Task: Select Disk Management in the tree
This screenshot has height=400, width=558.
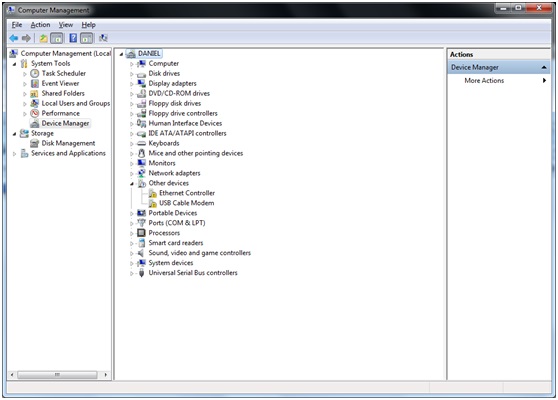Action: 68,143
